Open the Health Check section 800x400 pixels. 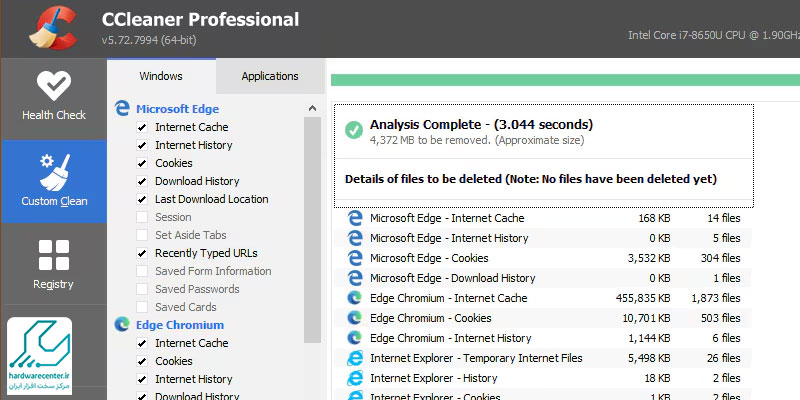(53, 97)
